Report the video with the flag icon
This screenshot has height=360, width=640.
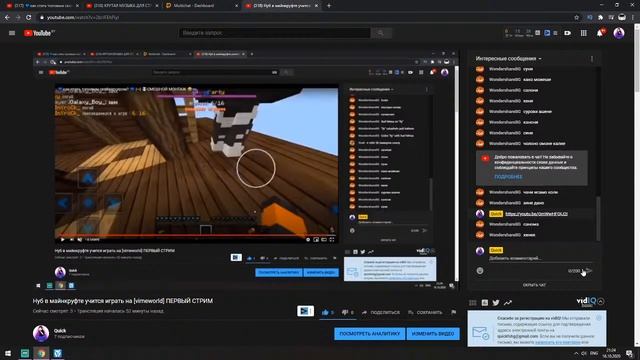[x=454, y=312]
